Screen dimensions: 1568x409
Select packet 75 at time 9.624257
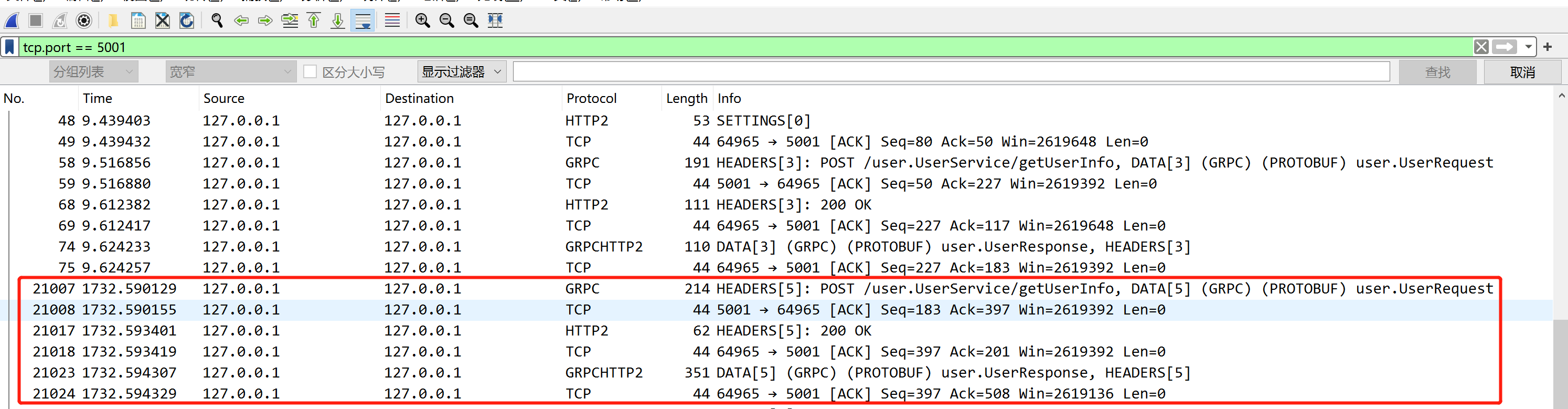click(x=776, y=268)
